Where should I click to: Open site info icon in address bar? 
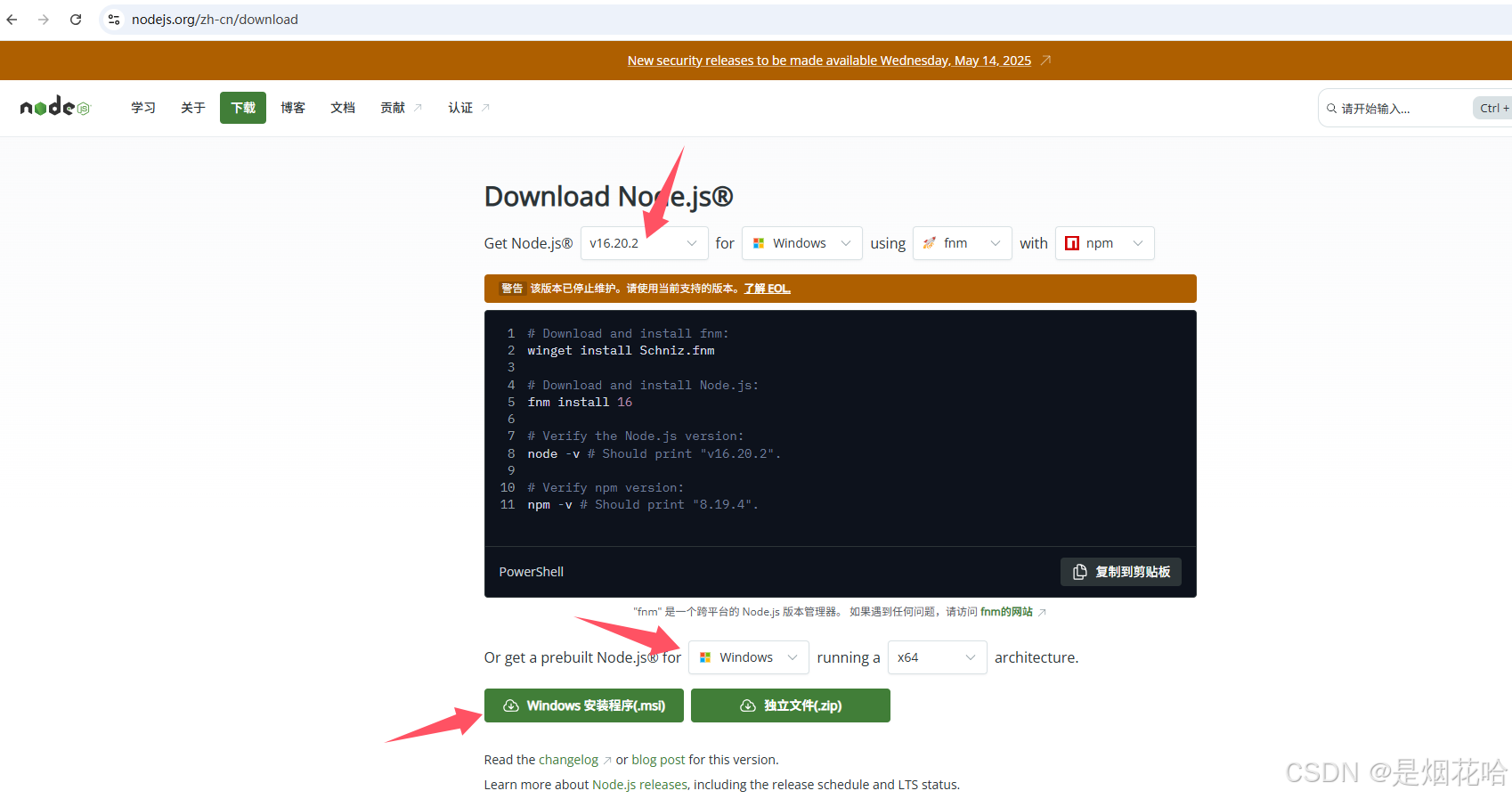(x=114, y=20)
